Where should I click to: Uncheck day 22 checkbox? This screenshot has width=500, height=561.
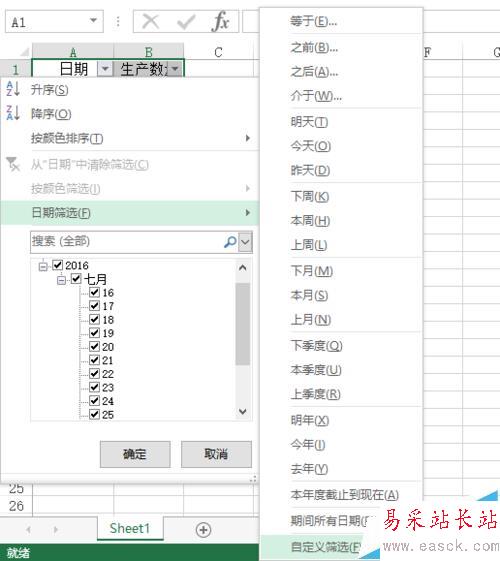pos(94,374)
